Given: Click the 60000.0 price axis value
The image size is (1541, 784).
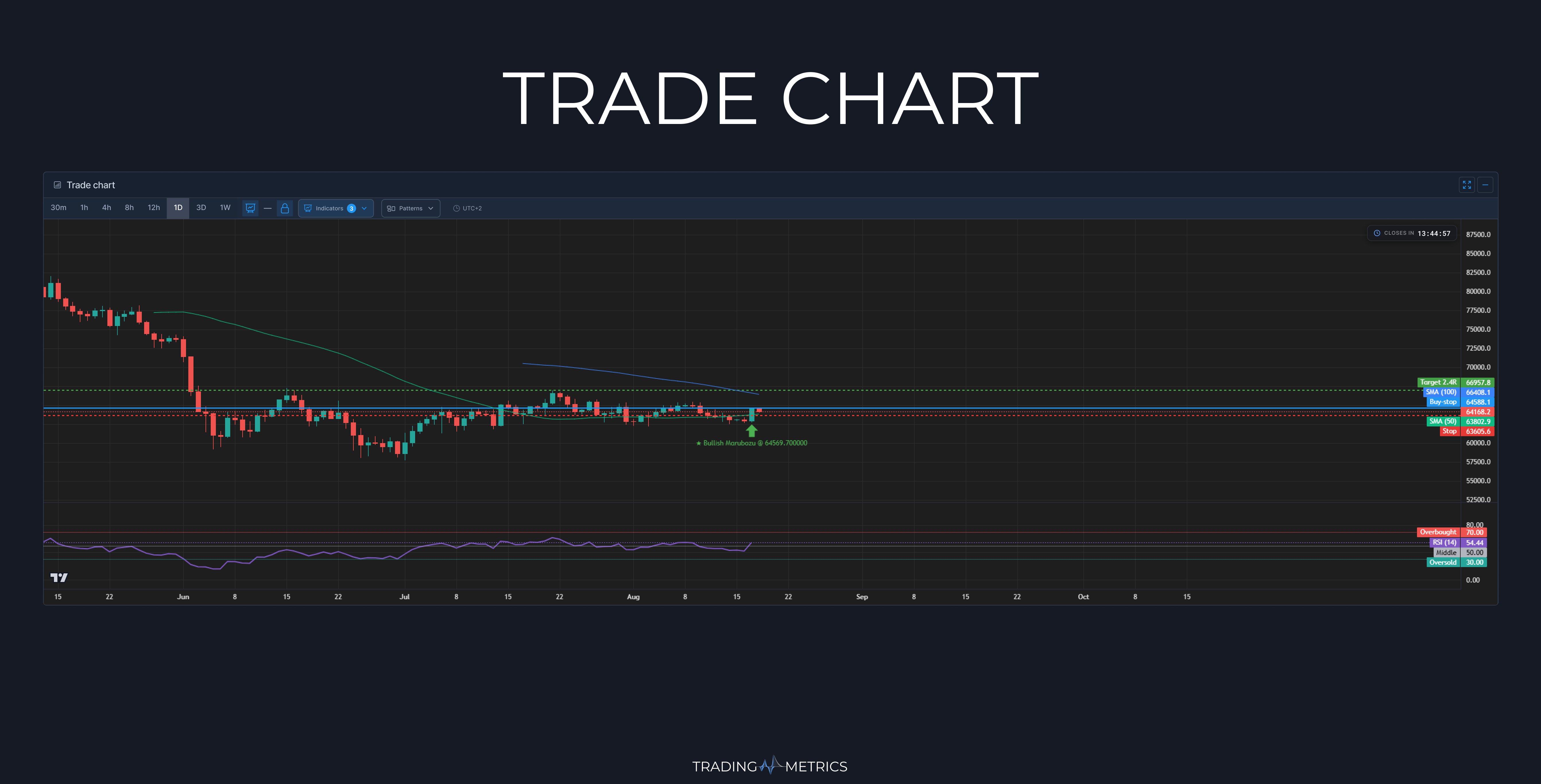Looking at the screenshot, I should pos(1478,443).
